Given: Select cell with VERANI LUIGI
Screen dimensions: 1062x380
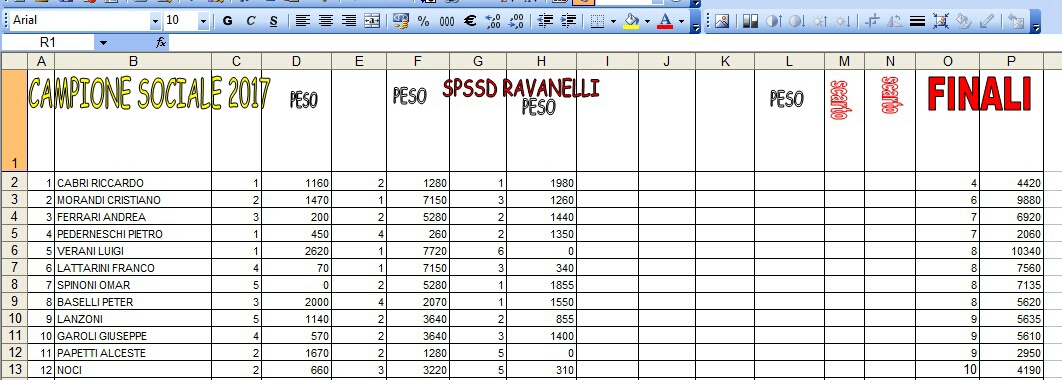Looking at the screenshot, I should click(x=133, y=251).
